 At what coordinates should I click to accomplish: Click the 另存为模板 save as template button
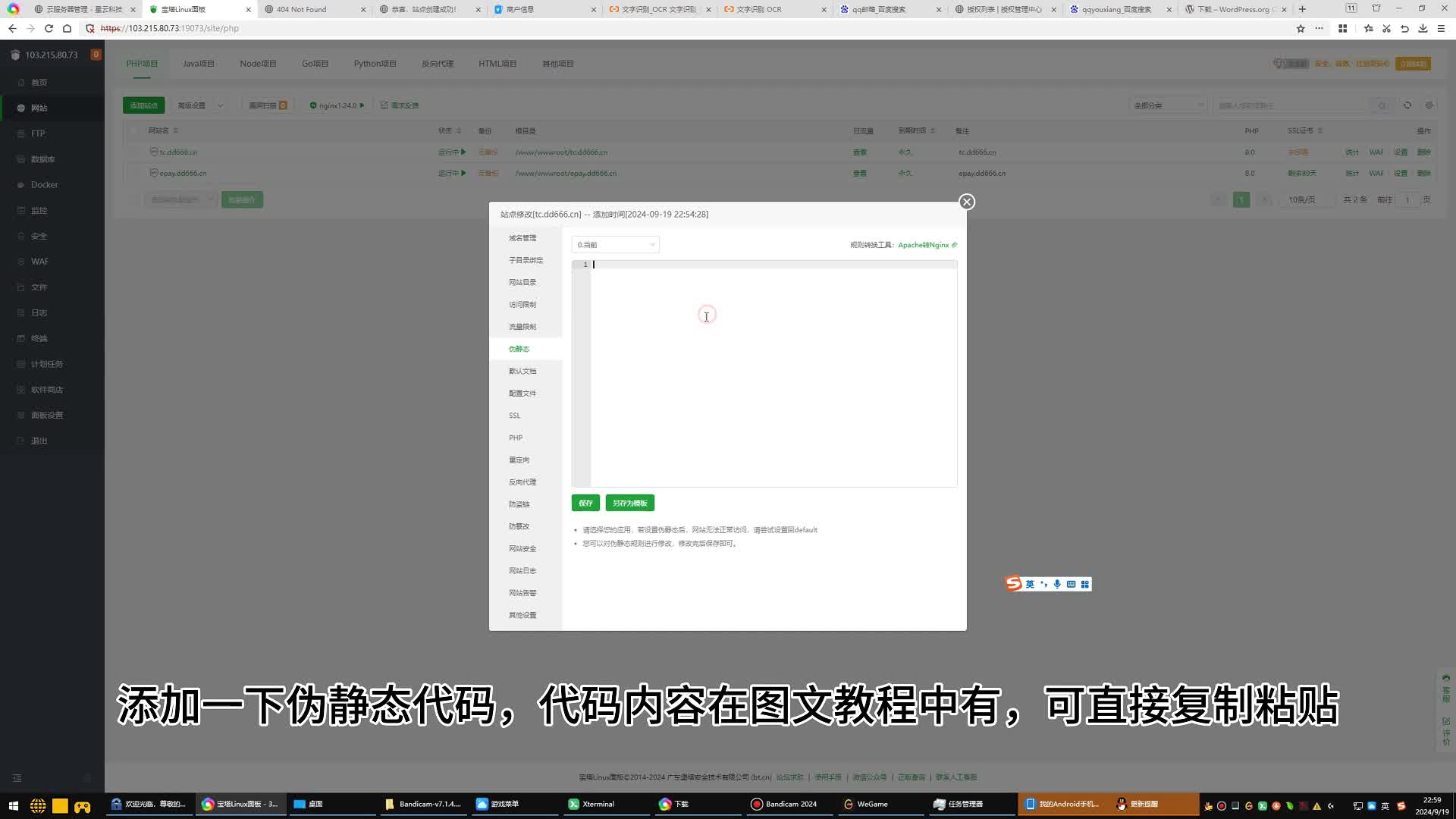tap(629, 504)
